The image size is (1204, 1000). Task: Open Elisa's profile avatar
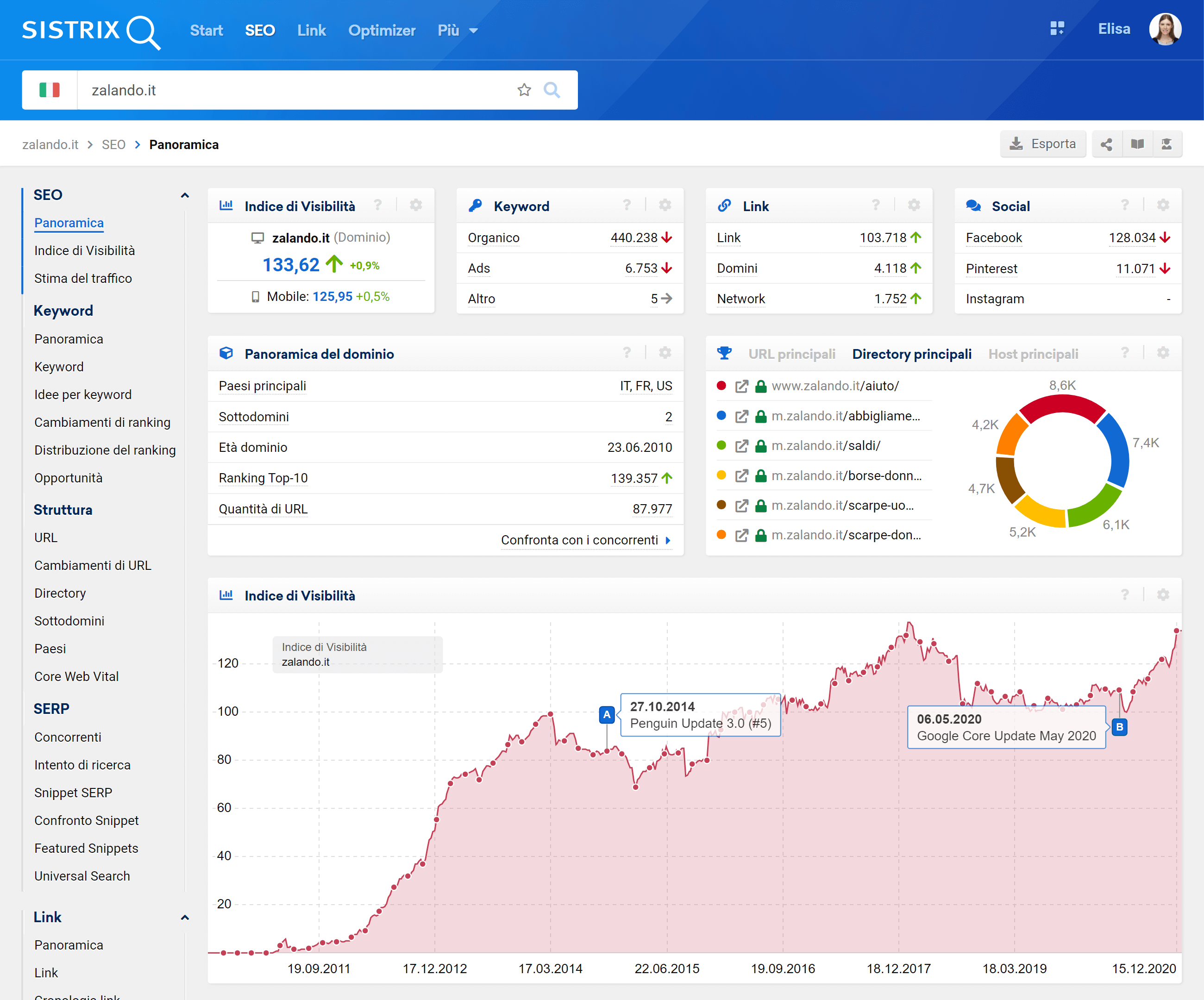click(x=1165, y=29)
